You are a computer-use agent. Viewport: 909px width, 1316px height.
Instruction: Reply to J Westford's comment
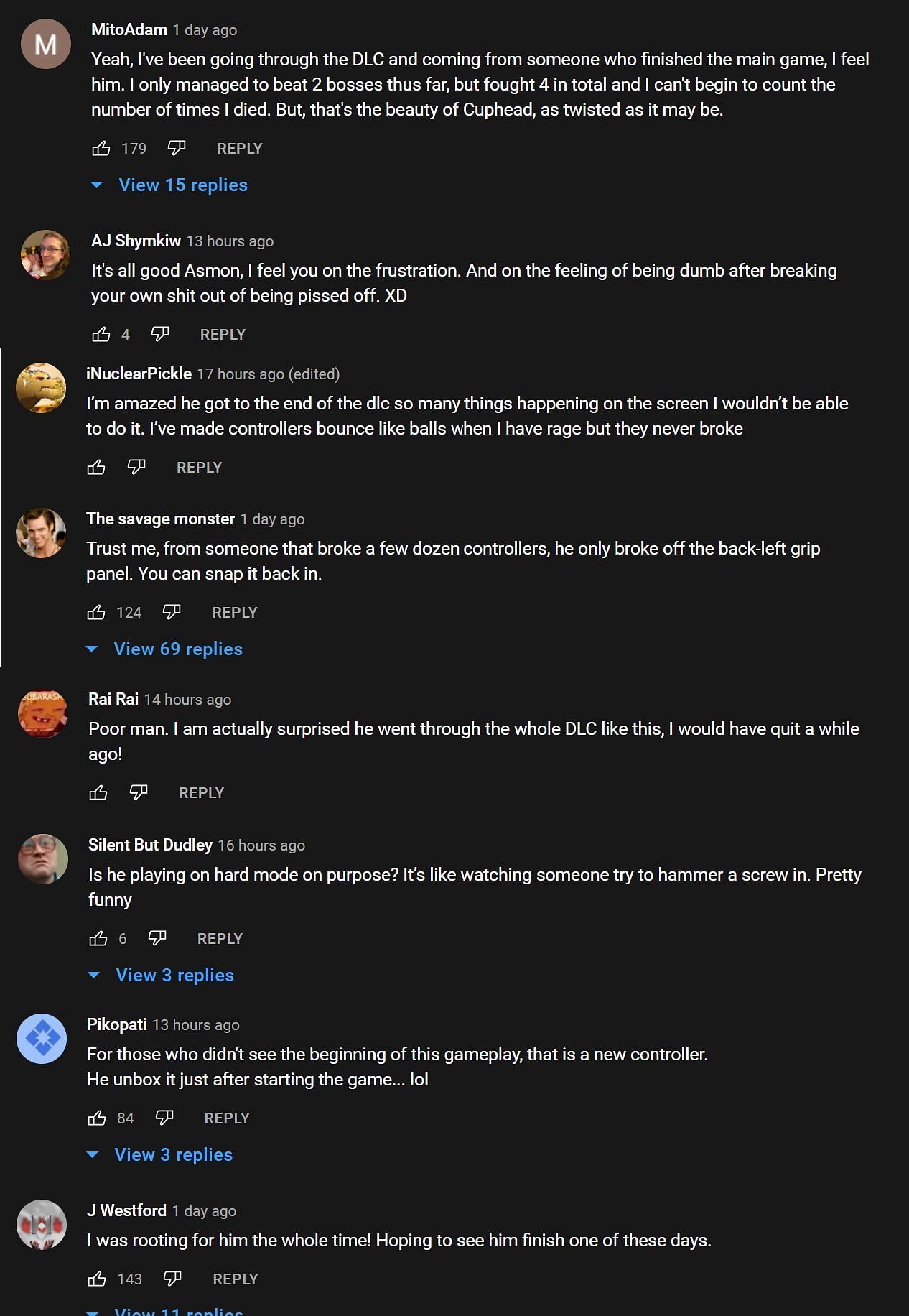point(235,1279)
